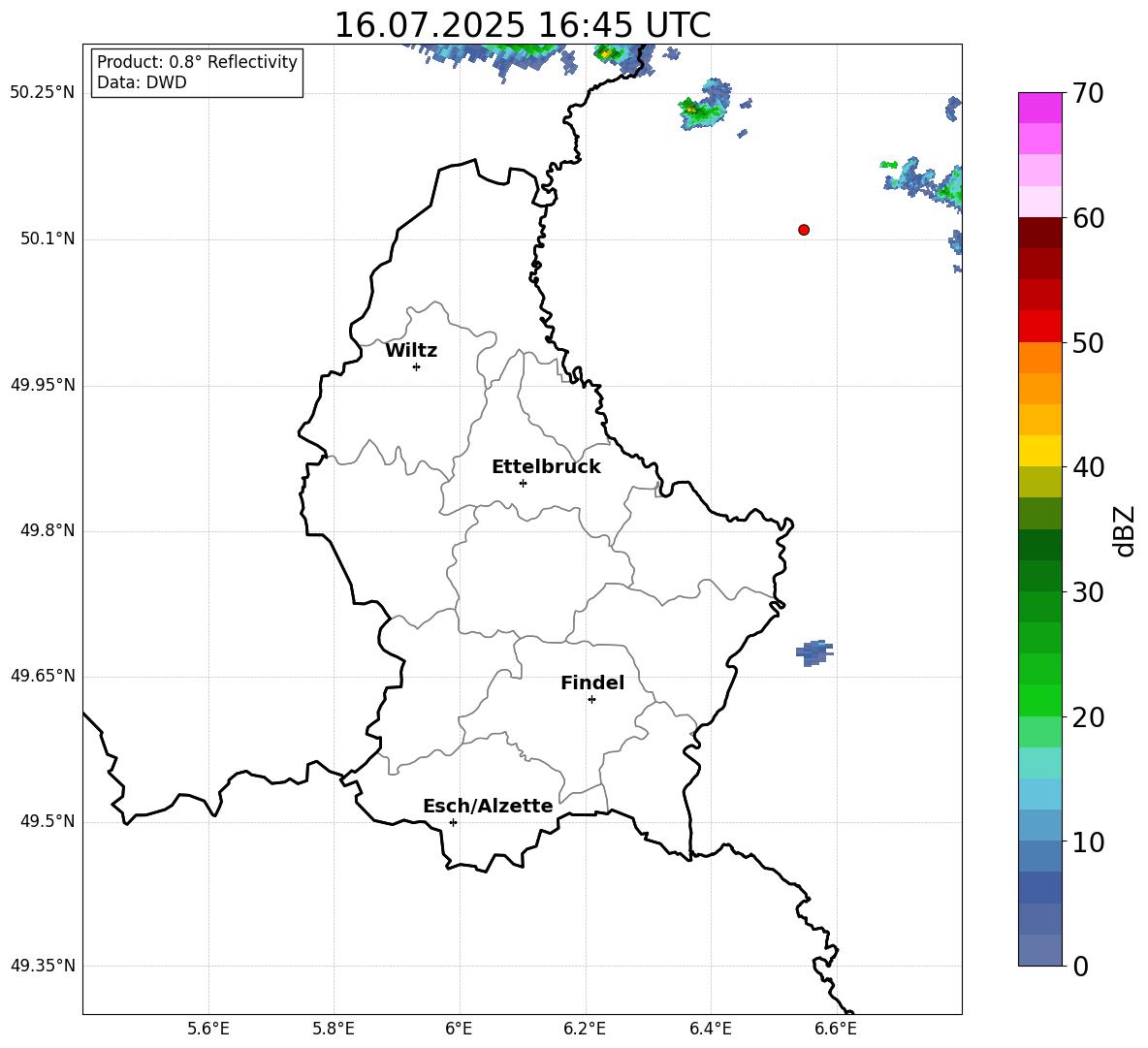1148x1048 pixels.
Task: Click the bright green colorbar segment above 20
Action: [1040, 700]
